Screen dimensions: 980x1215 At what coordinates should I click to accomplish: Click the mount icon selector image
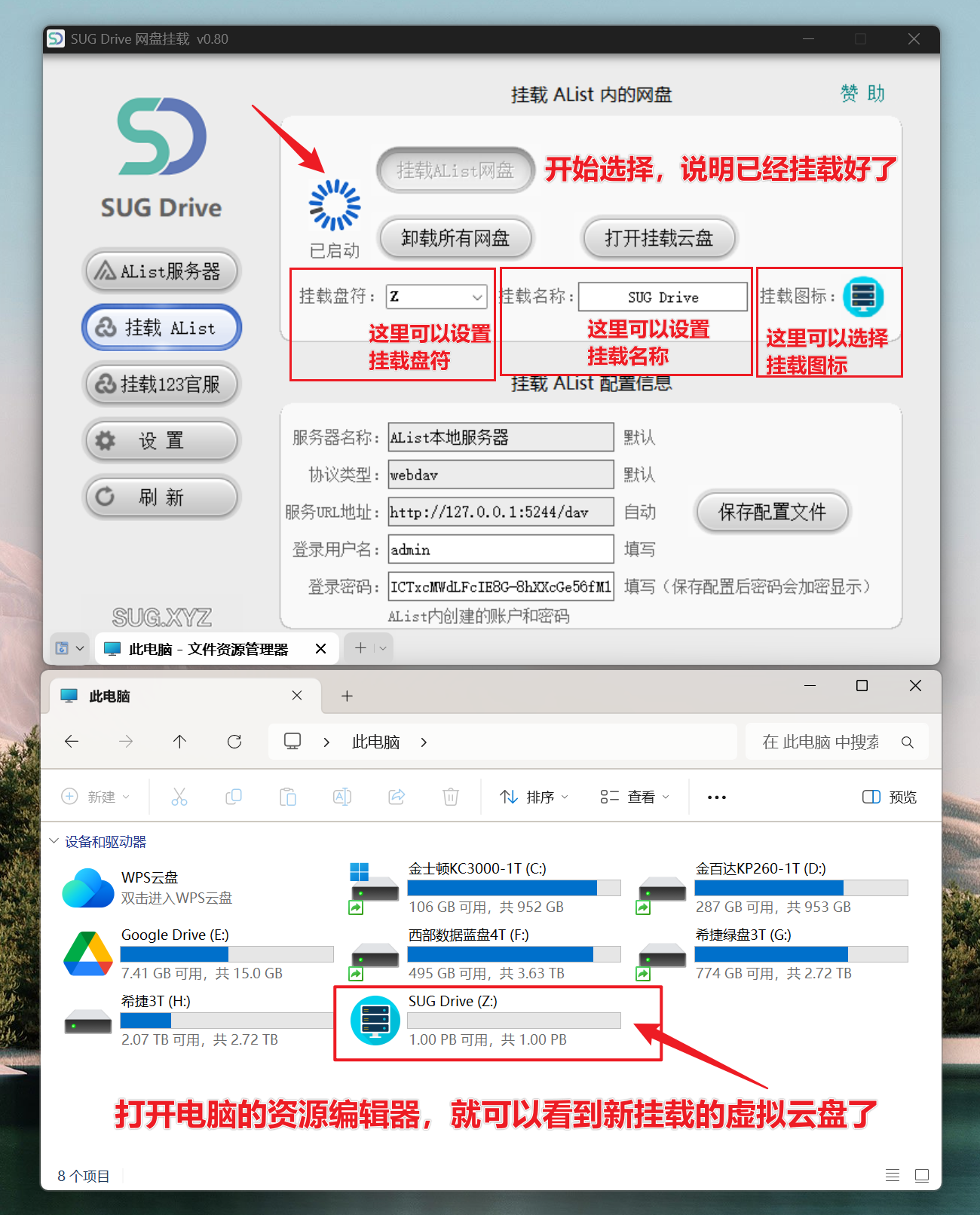[x=862, y=296]
